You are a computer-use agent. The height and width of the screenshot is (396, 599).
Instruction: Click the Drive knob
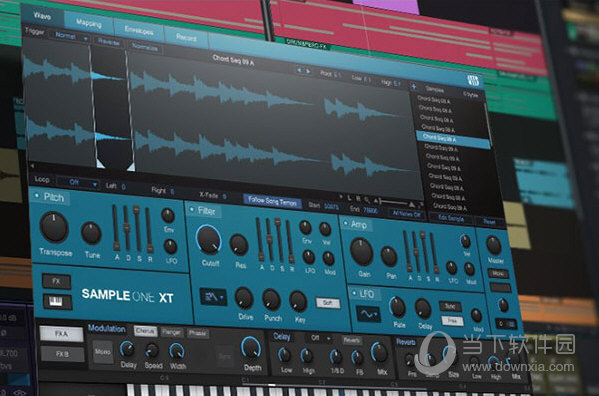coord(244,298)
